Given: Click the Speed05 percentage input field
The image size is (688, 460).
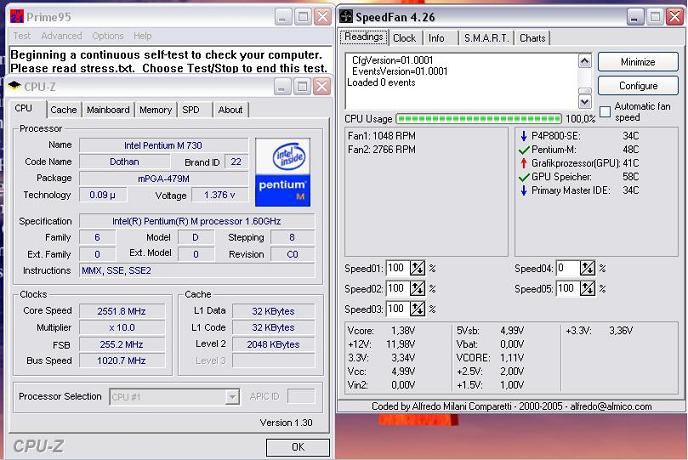Looking at the screenshot, I should click(x=568, y=288).
